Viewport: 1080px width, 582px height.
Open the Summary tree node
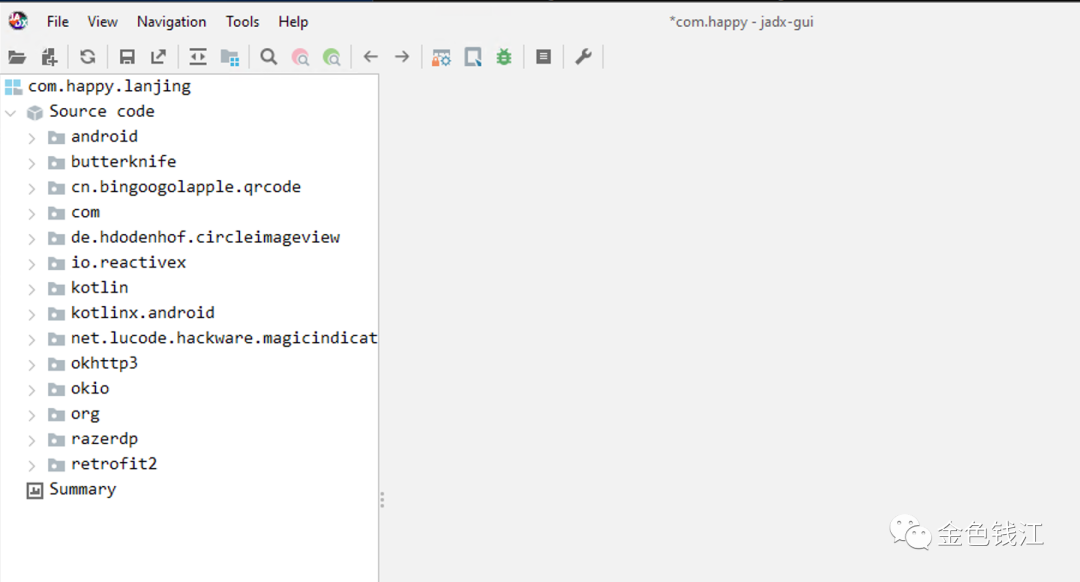click(x=83, y=490)
